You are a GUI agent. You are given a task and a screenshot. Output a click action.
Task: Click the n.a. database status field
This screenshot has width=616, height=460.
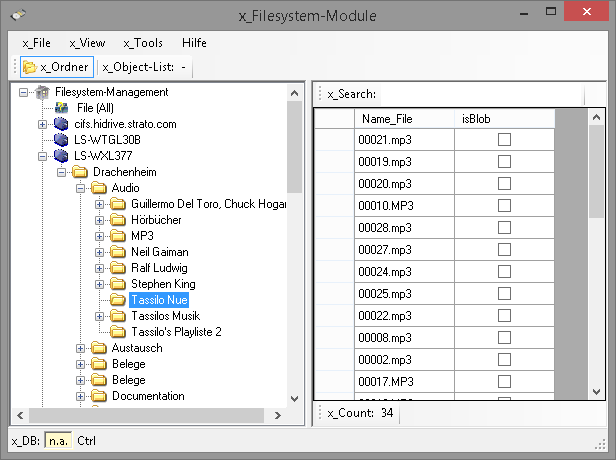tap(58, 441)
